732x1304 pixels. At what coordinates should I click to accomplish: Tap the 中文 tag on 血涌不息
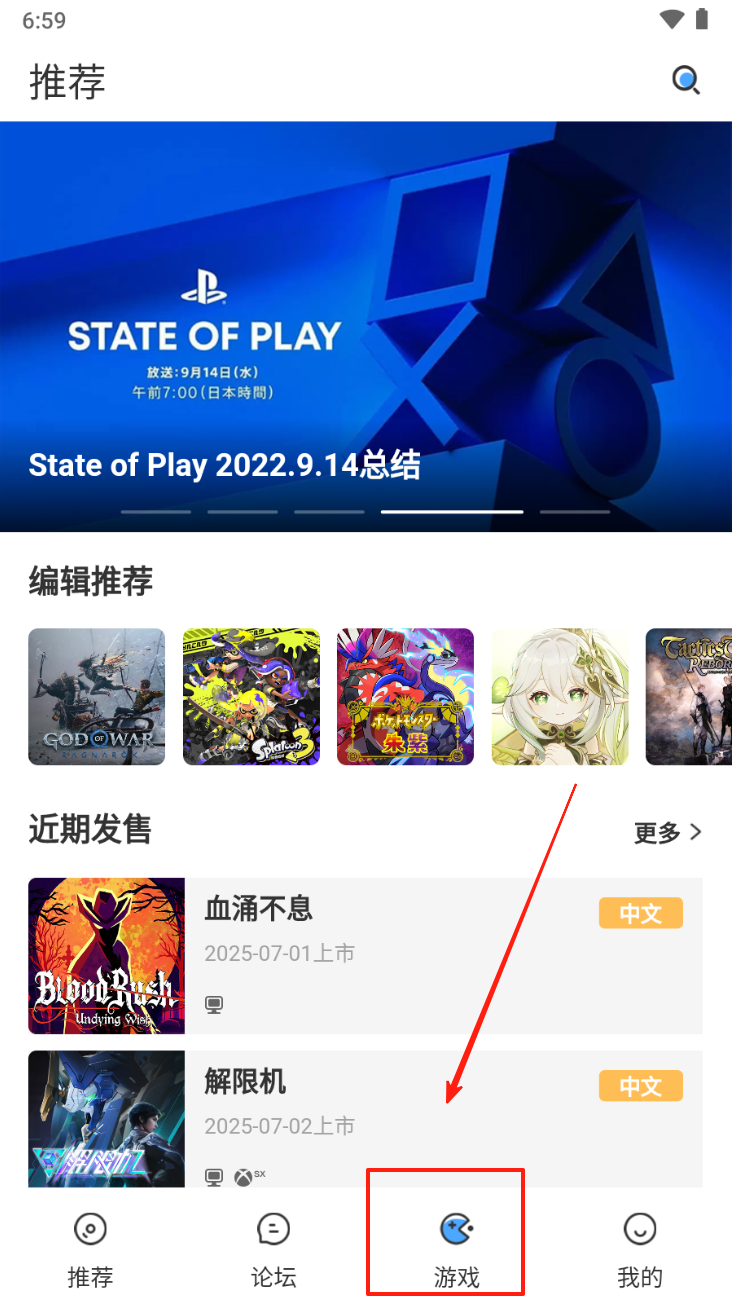[641, 913]
